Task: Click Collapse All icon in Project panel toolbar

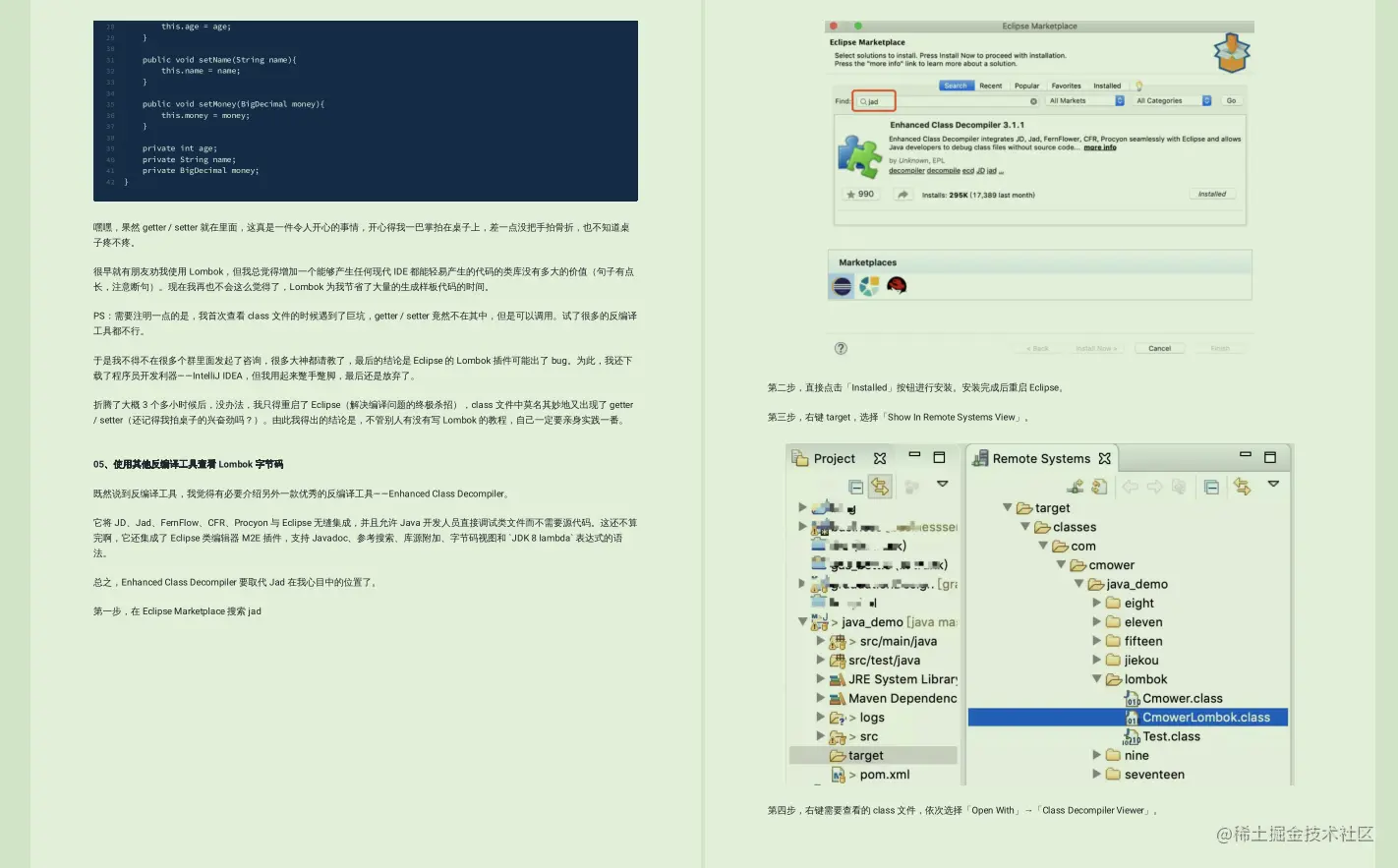Action: (x=855, y=487)
